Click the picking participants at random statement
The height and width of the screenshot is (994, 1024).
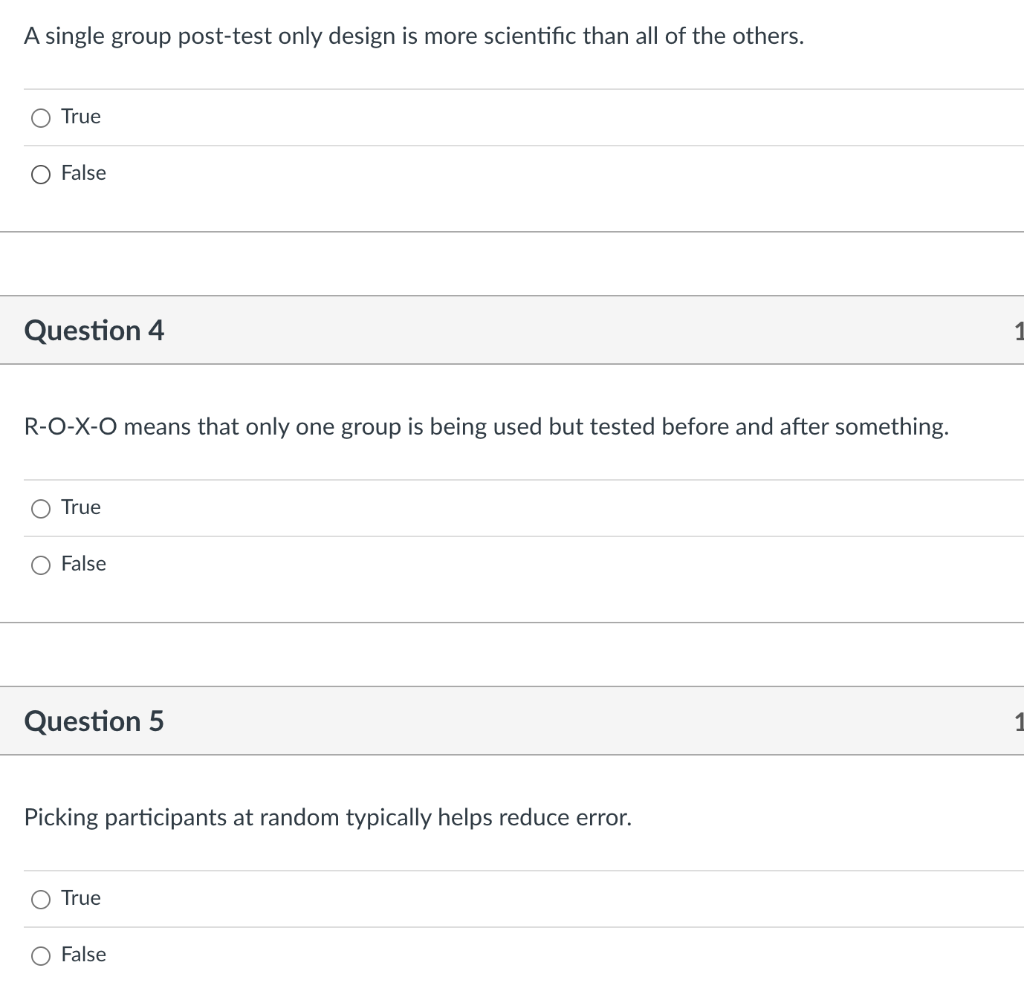(x=328, y=817)
